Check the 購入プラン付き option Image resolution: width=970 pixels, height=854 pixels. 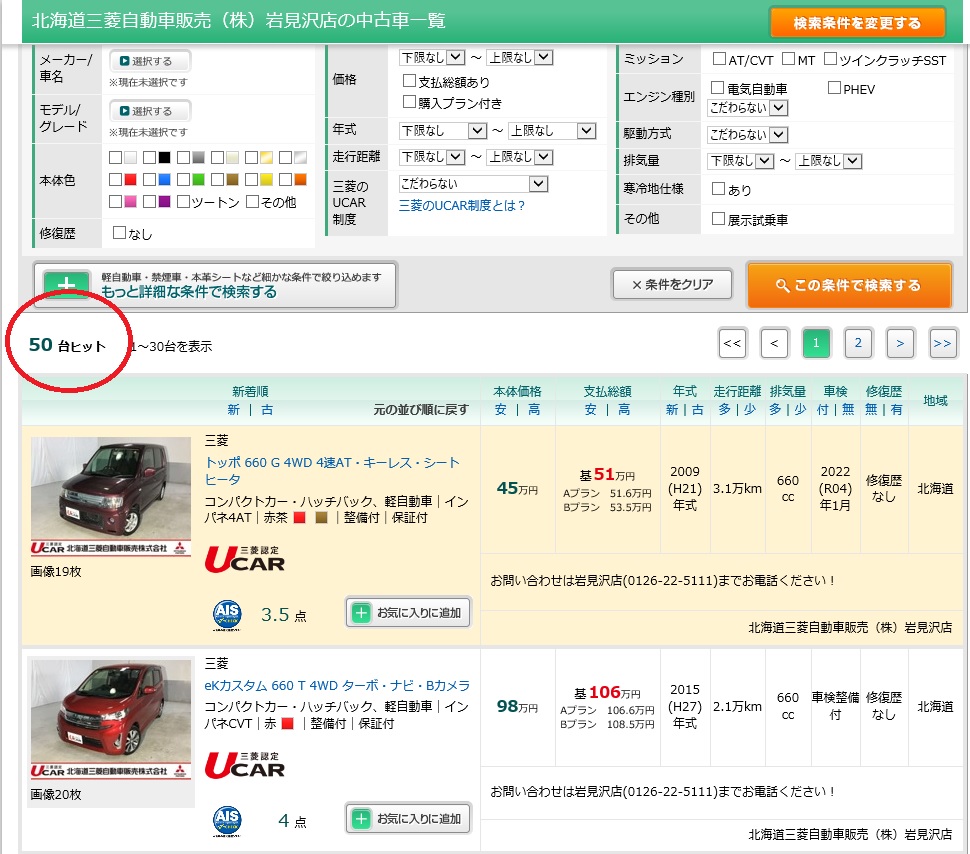pos(409,102)
